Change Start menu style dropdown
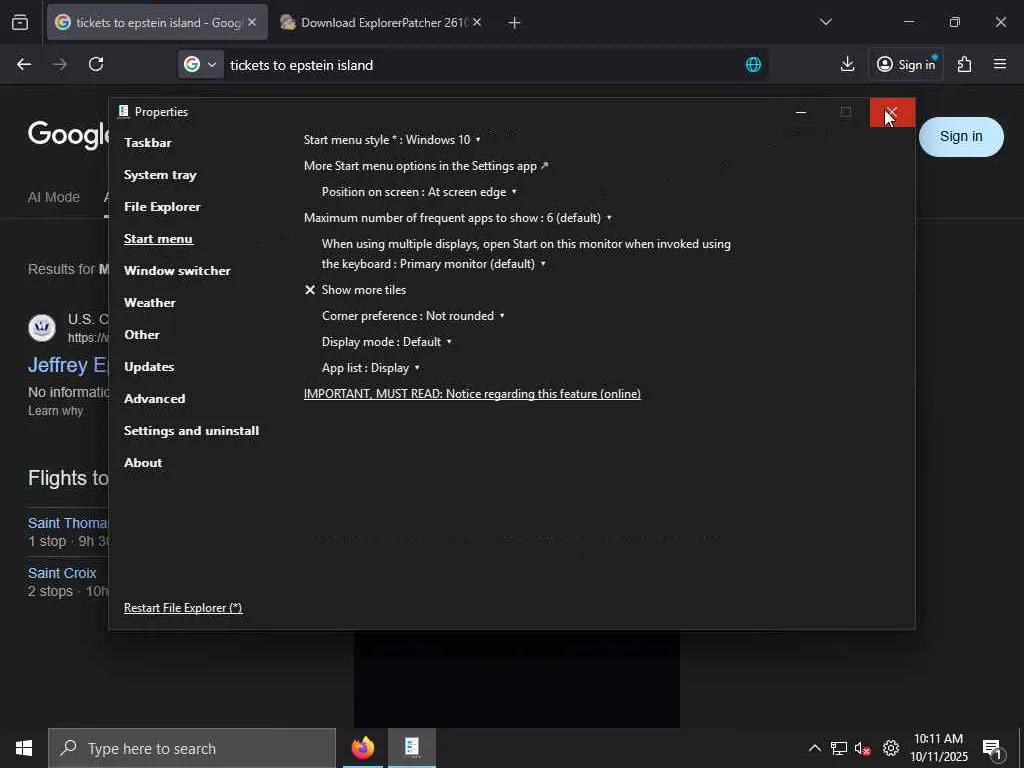Viewport: 1024px width, 768px height. [x=392, y=140]
